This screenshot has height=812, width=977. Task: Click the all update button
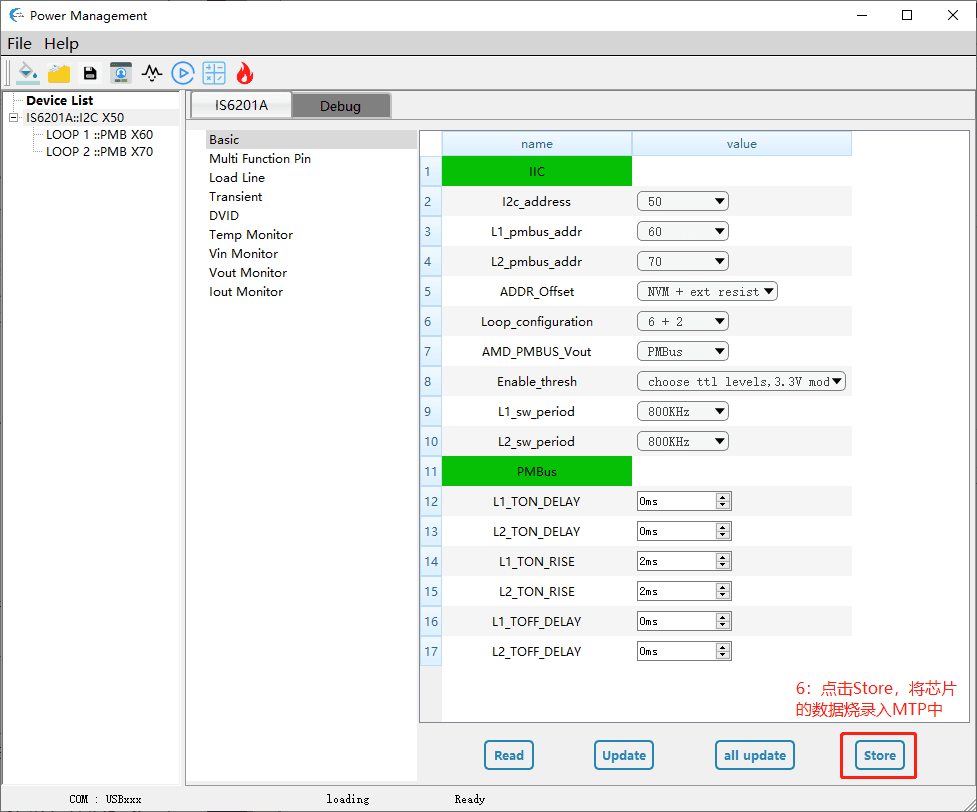[x=754, y=756]
